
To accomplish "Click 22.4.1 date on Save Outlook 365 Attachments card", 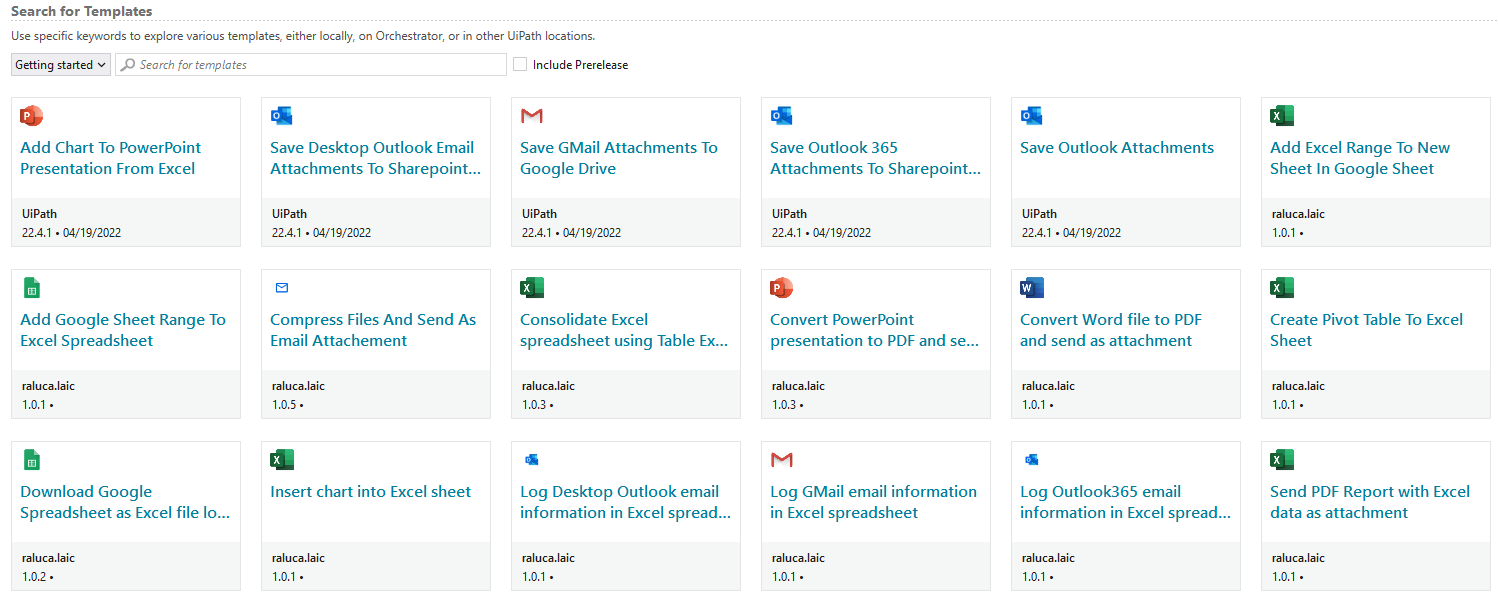I will pyautogui.click(x=821, y=233).
